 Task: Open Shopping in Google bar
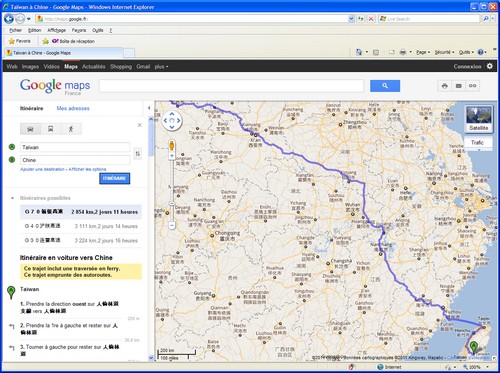pyautogui.click(x=121, y=66)
